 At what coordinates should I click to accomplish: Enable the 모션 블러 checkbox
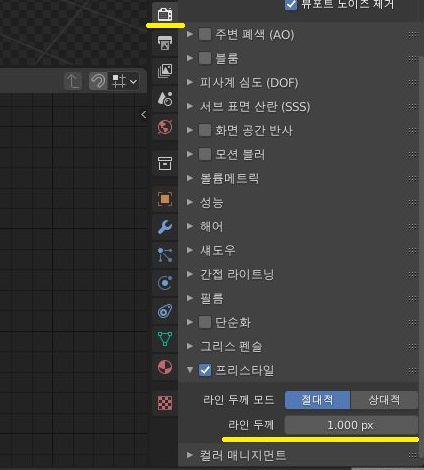[x=205, y=154]
